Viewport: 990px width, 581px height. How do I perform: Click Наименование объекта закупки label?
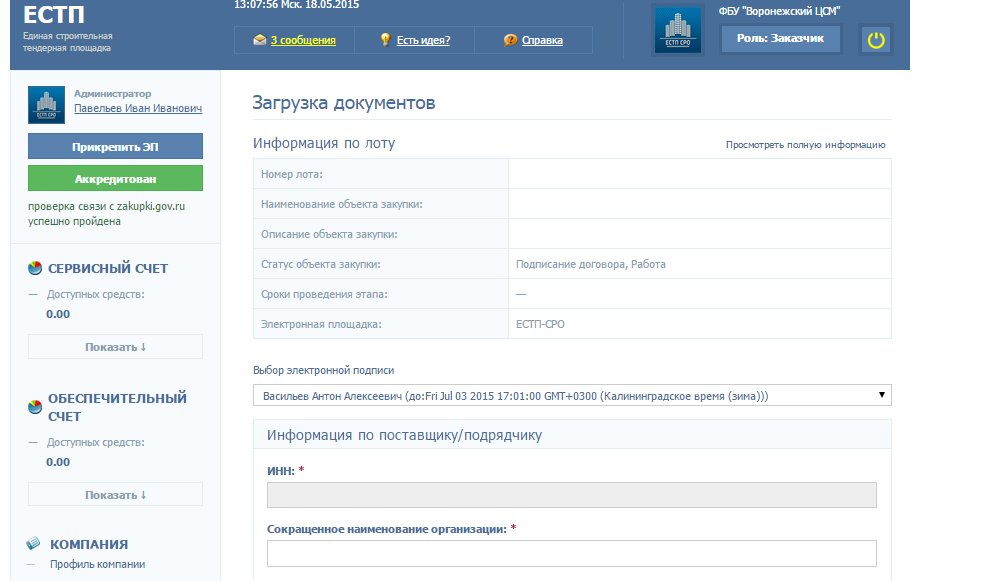[x=342, y=204]
